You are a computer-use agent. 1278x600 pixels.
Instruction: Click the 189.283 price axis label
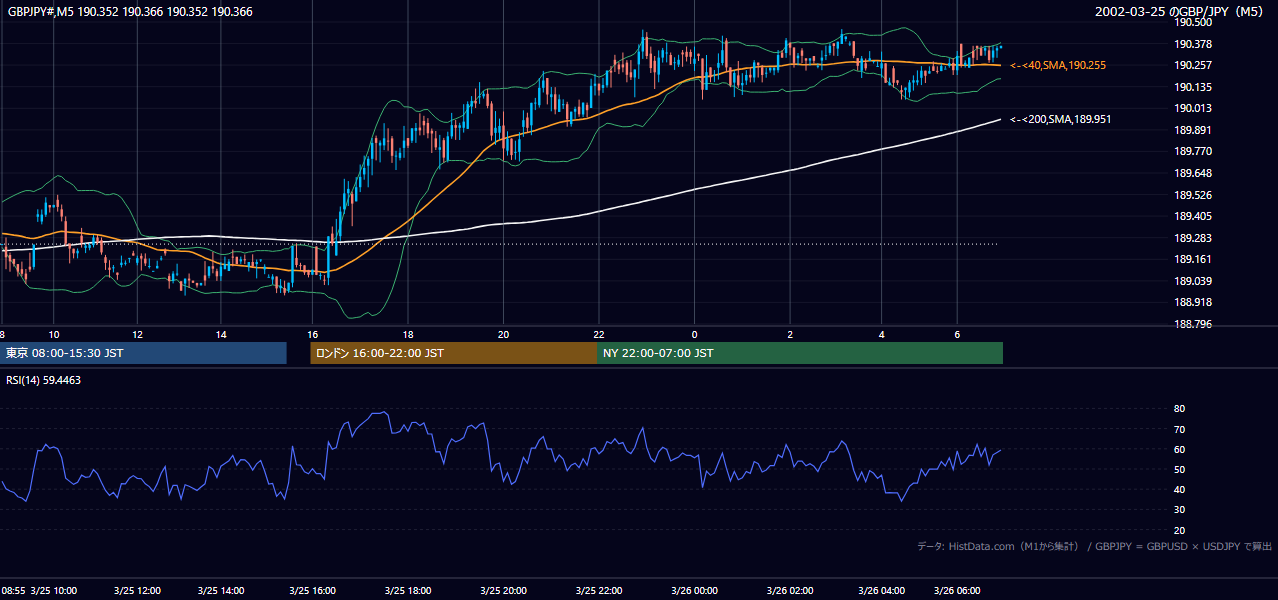[x=1193, y=238]
